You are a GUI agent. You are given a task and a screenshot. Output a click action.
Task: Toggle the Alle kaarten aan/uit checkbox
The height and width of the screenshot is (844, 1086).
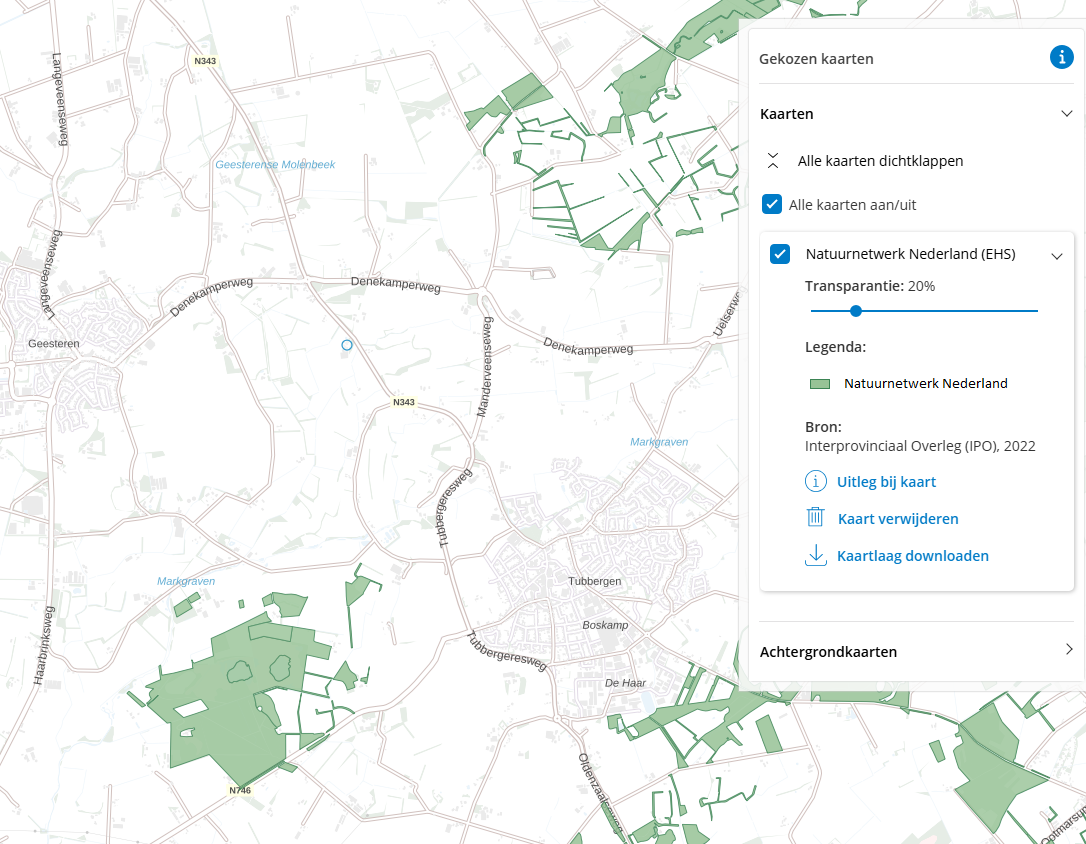[772, 204]
